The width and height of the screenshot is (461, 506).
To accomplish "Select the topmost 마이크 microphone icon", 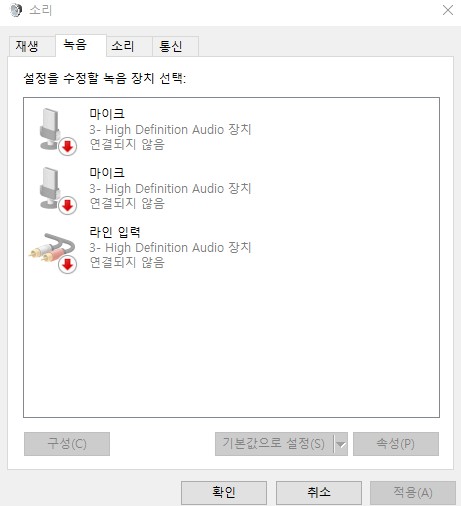I will click(51, 129).
